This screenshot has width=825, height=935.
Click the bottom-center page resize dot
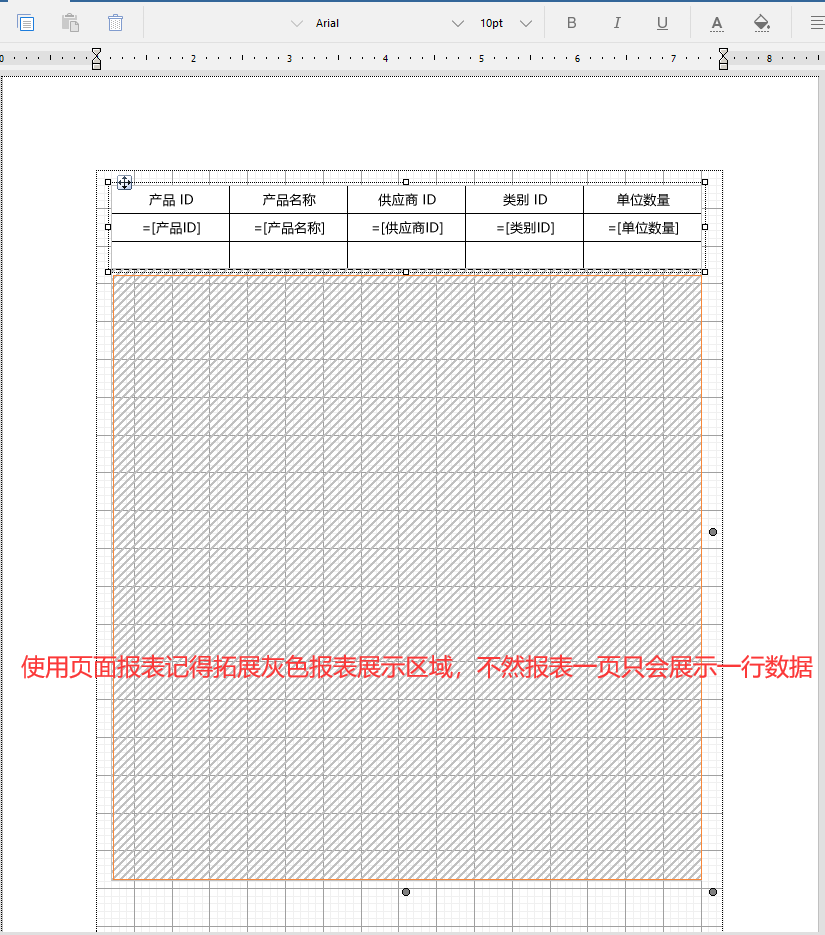click(x=406, y=892)
